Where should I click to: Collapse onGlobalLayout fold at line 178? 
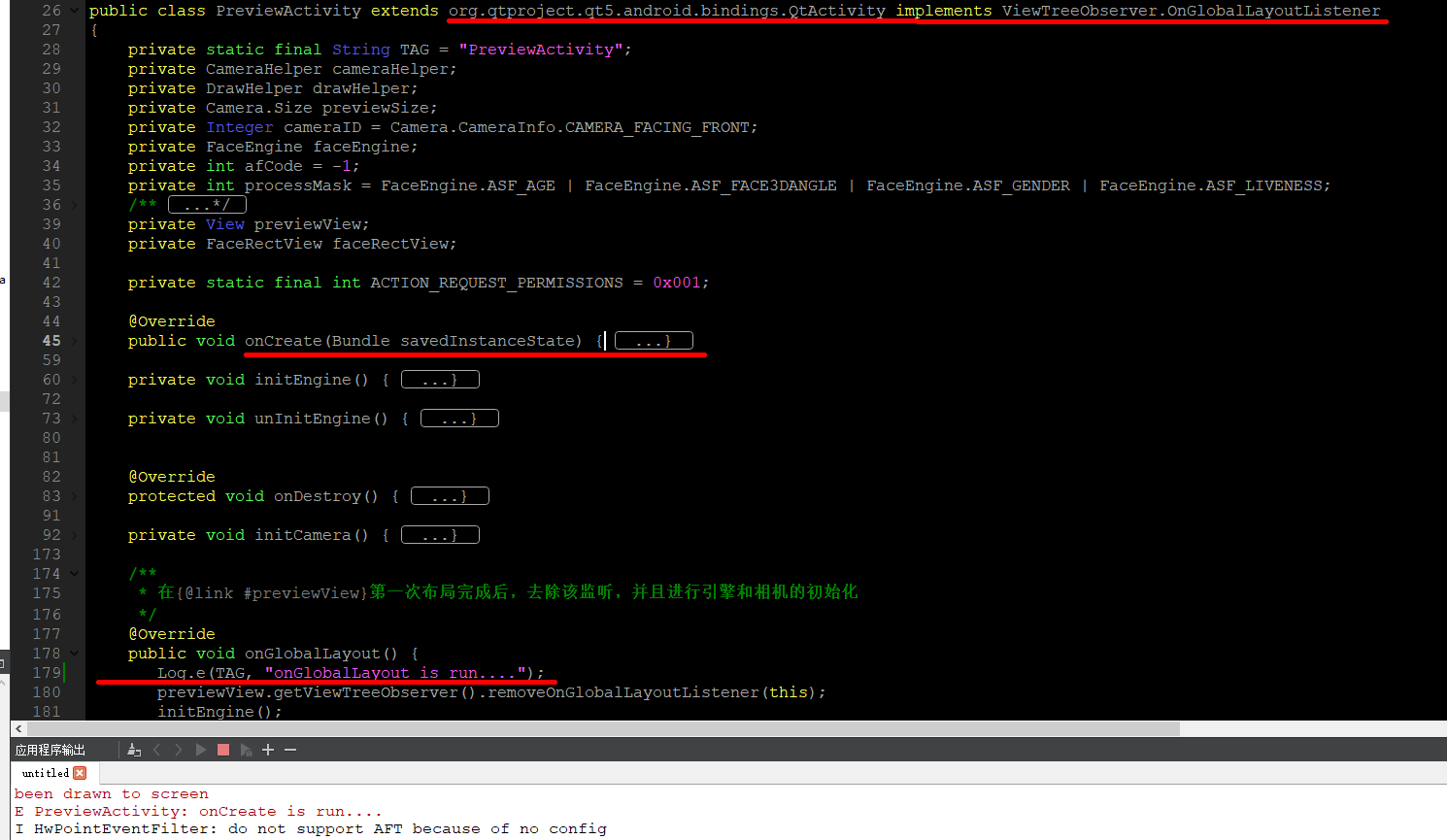click(x=74, y=654)
